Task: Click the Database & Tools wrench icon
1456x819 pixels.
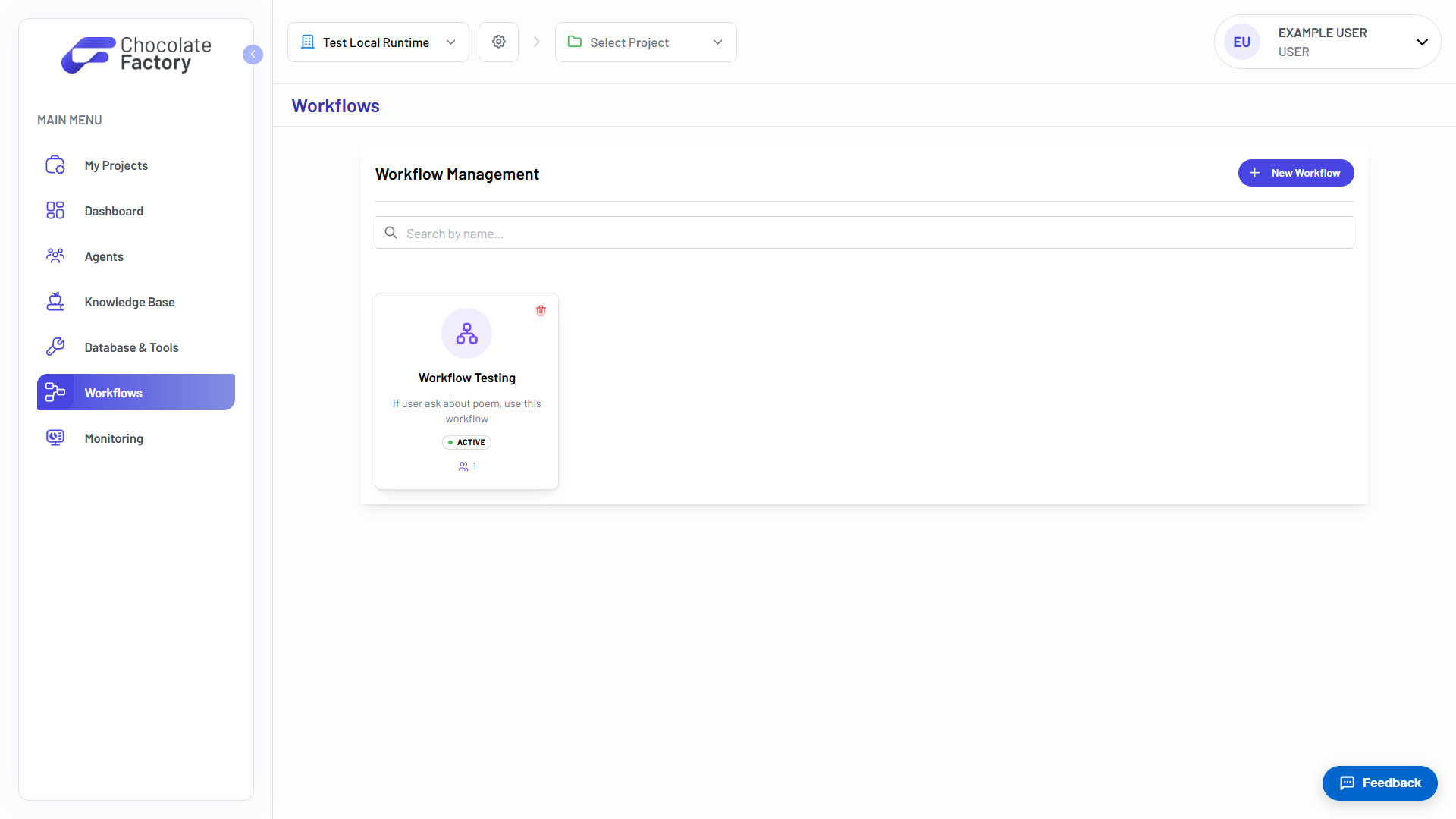Action: [x=55, y=347]
